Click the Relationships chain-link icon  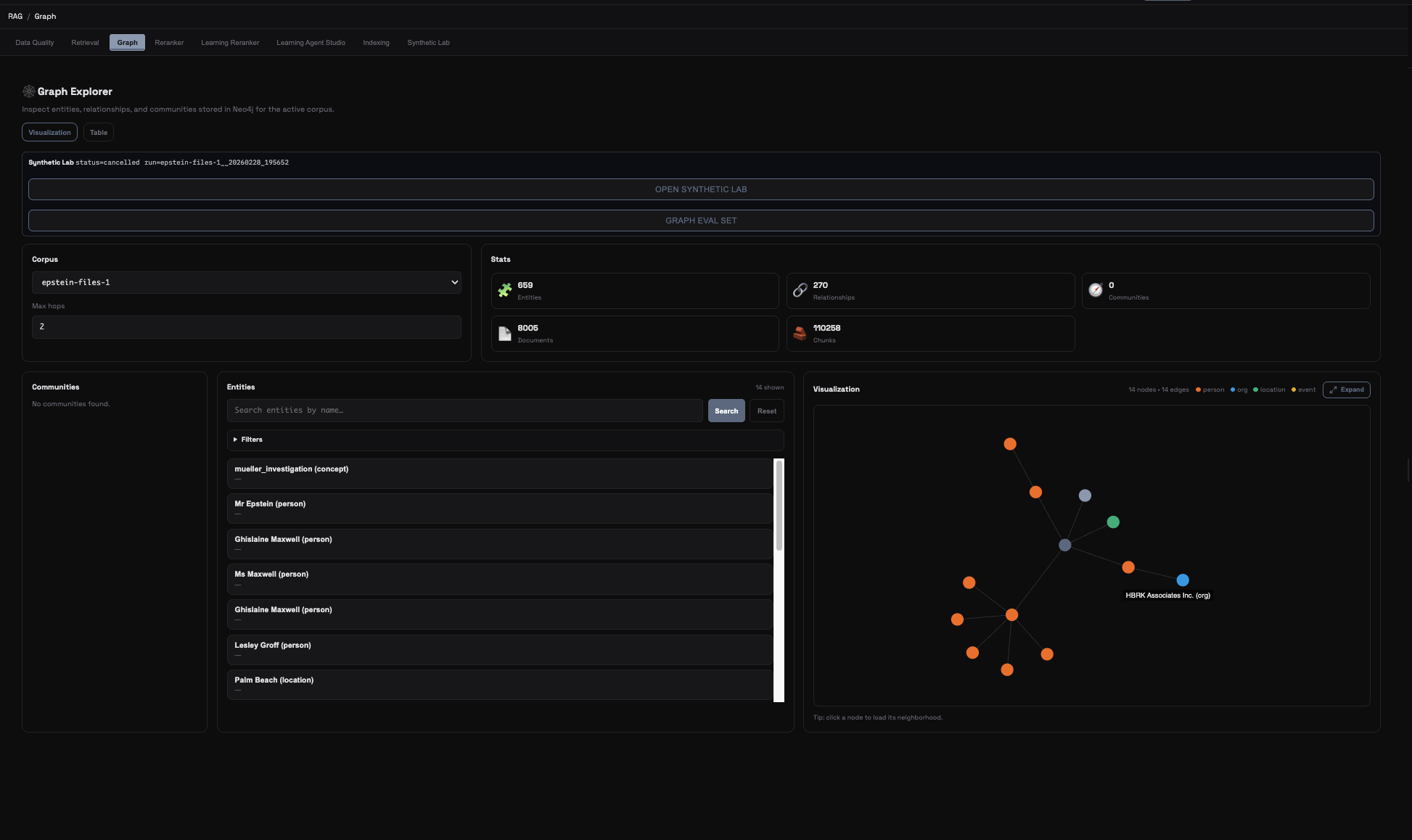800,290
